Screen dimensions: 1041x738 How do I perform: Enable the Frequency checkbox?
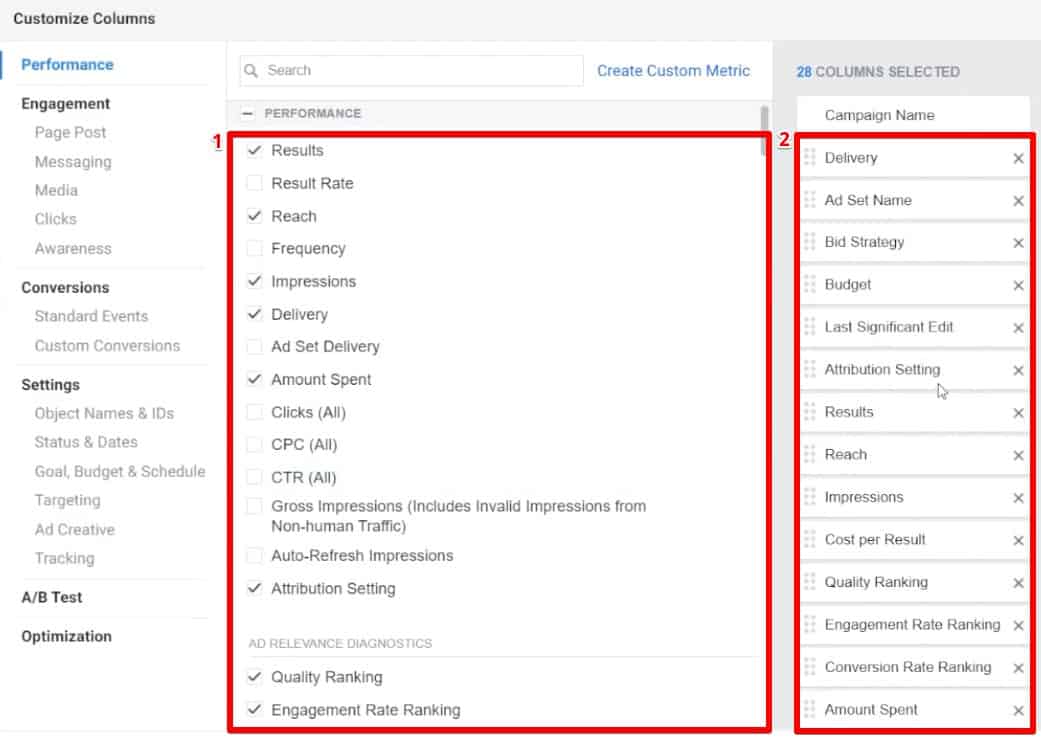pos(253,248)
